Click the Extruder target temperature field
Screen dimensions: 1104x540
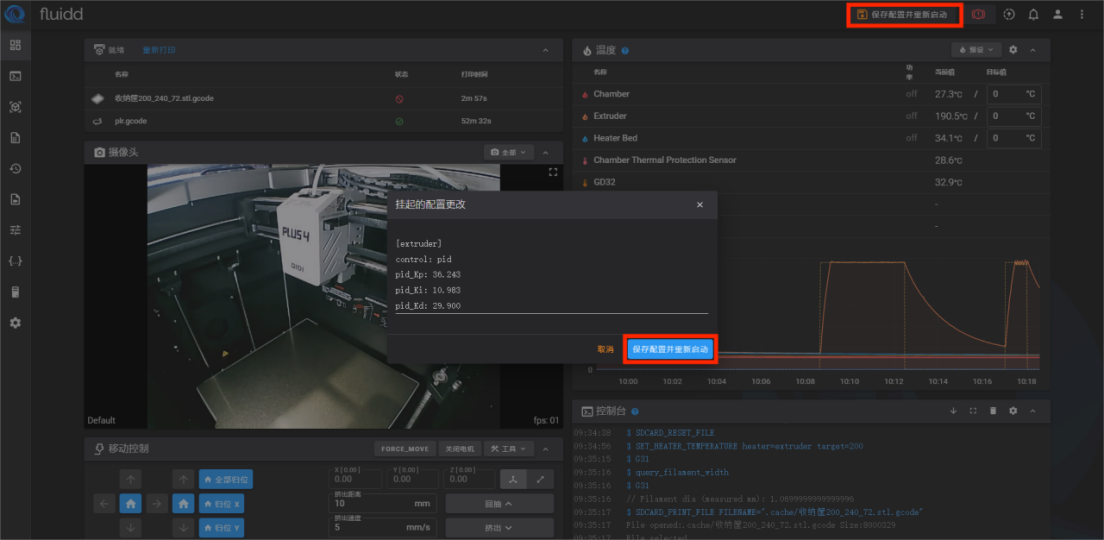point(1010,116)
